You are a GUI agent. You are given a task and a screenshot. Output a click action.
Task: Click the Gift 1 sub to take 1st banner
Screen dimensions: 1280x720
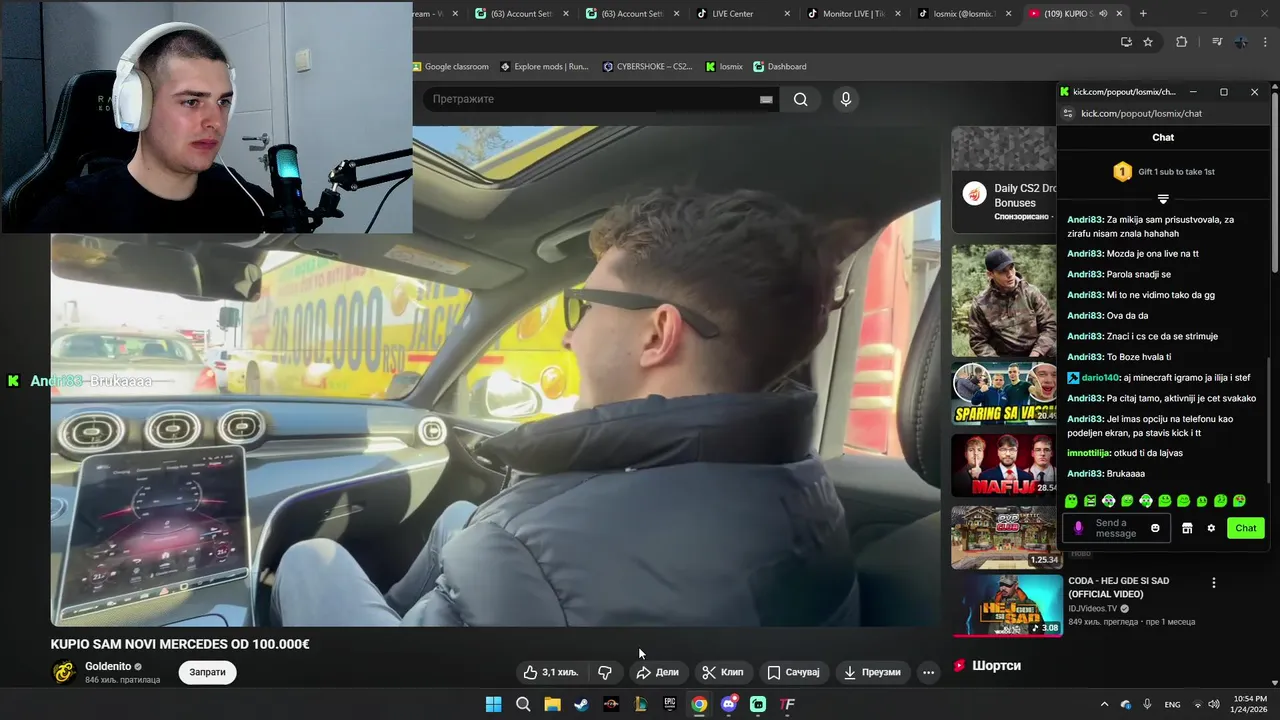[x=1163, y=172]
